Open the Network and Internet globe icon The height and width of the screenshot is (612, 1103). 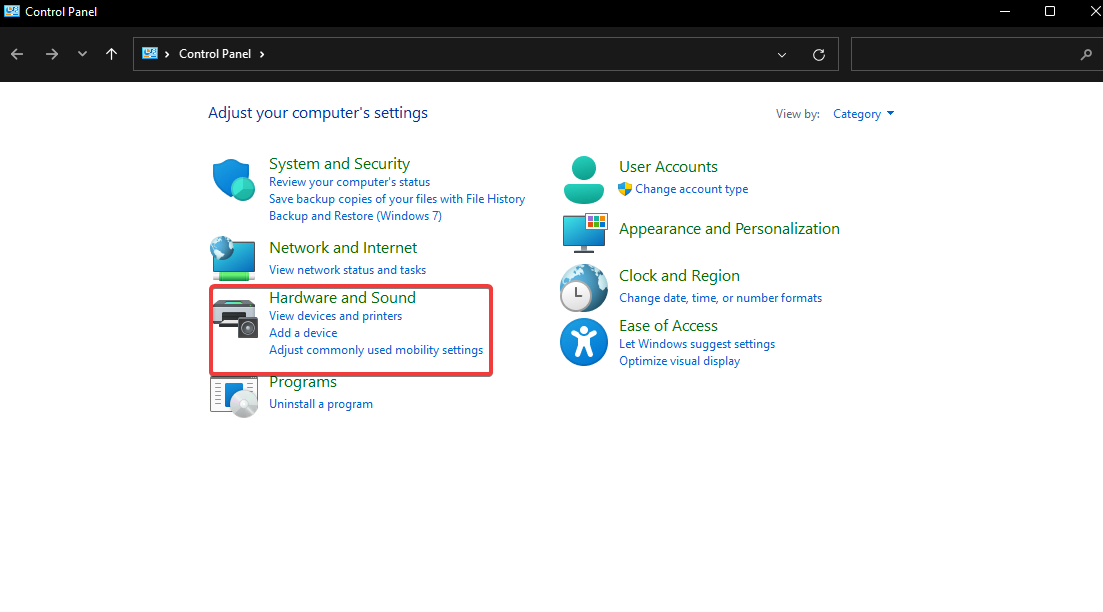point(233,259)
